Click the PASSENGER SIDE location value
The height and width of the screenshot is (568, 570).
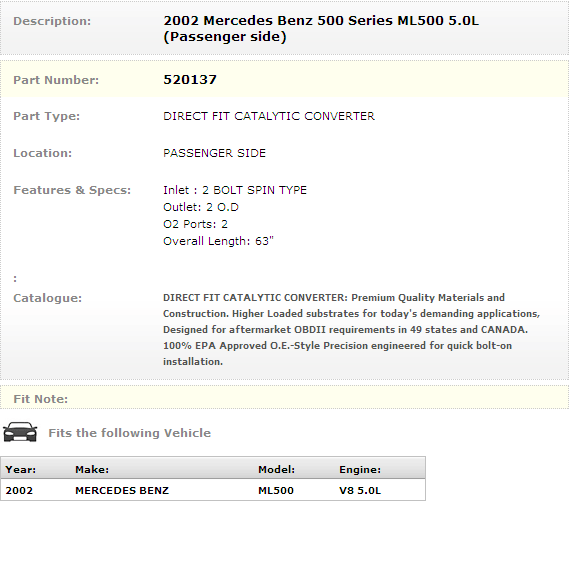[214, 153]
